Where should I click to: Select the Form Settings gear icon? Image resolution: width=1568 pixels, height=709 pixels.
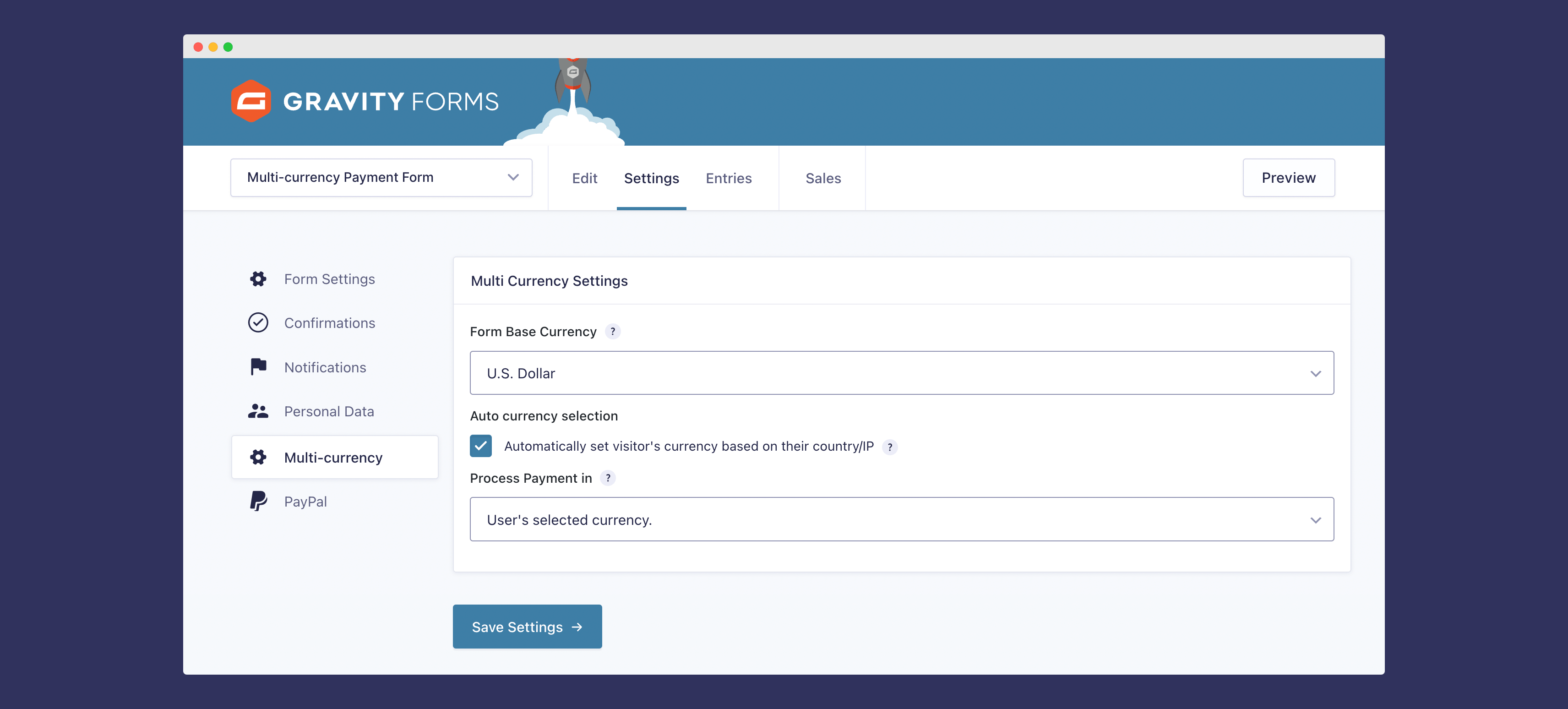coord(258,279)
